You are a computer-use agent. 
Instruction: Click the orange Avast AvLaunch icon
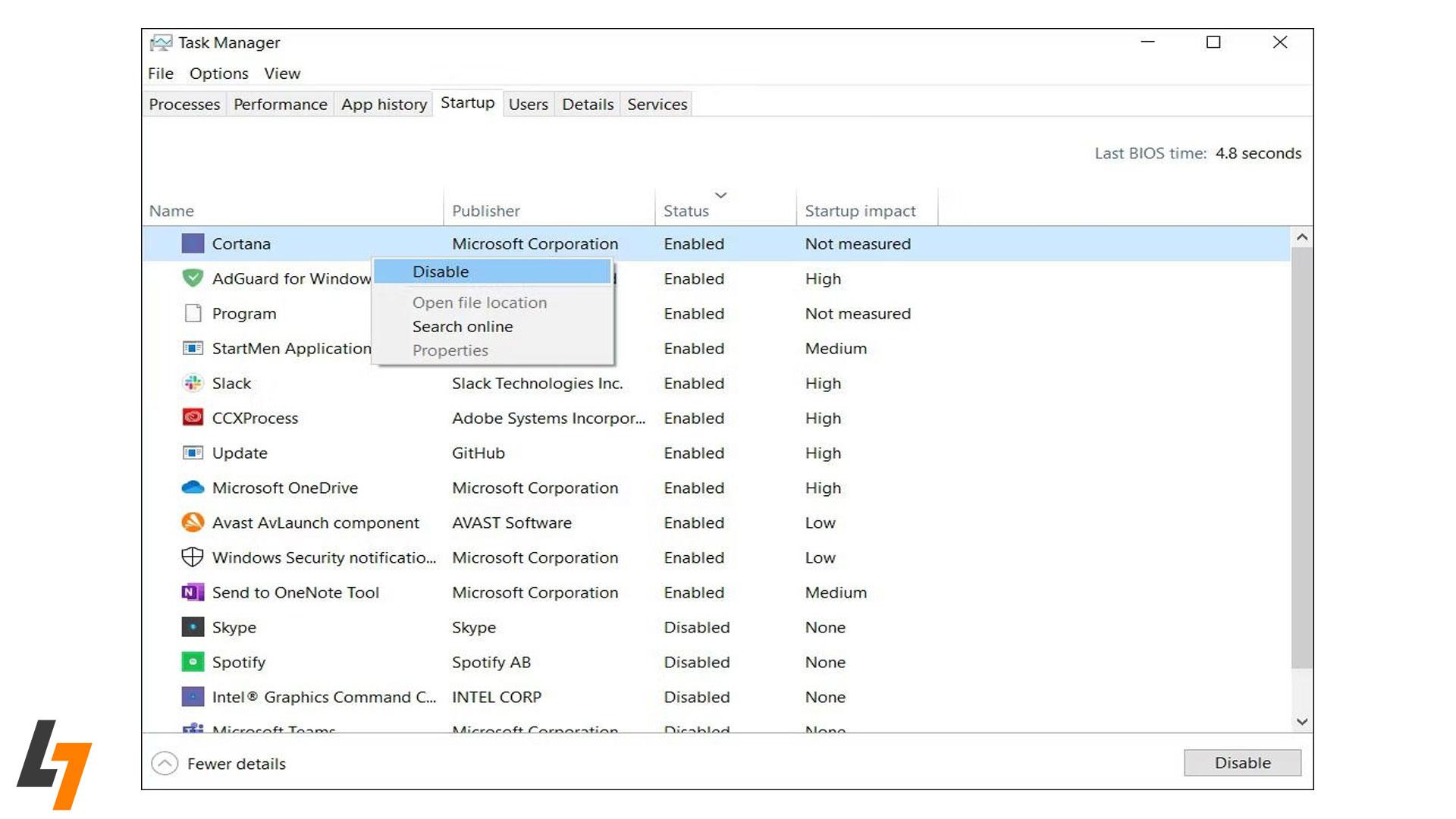193,522
